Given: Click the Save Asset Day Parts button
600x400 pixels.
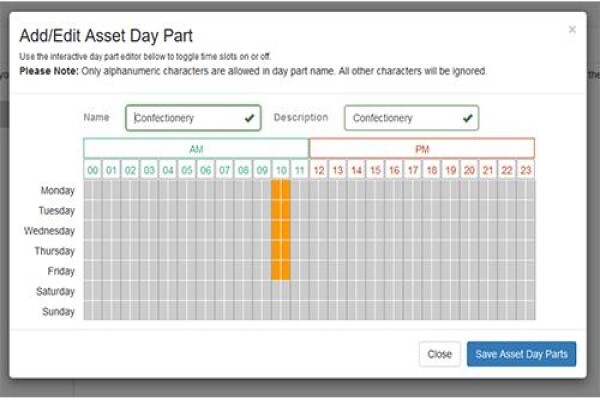Looking at the screenshot, I should tap(521, 354).
